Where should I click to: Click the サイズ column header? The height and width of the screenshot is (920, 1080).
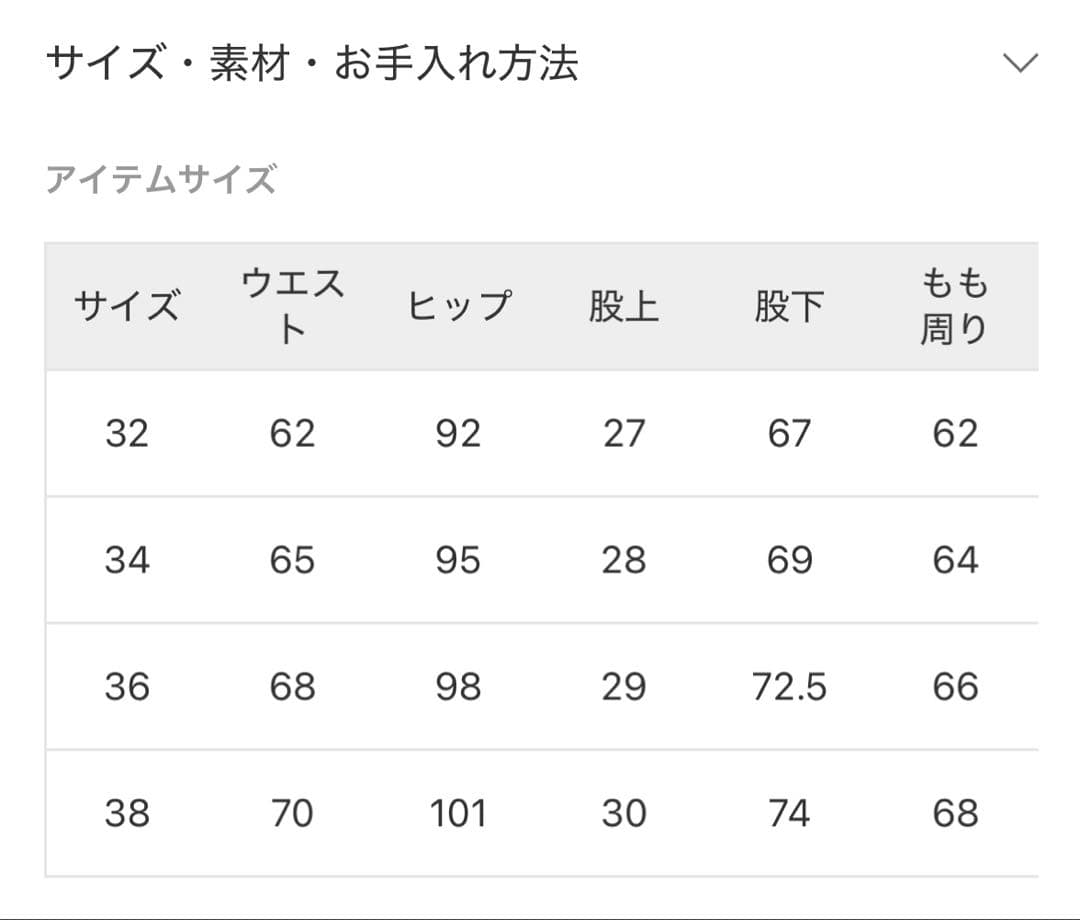pos(128,306)
